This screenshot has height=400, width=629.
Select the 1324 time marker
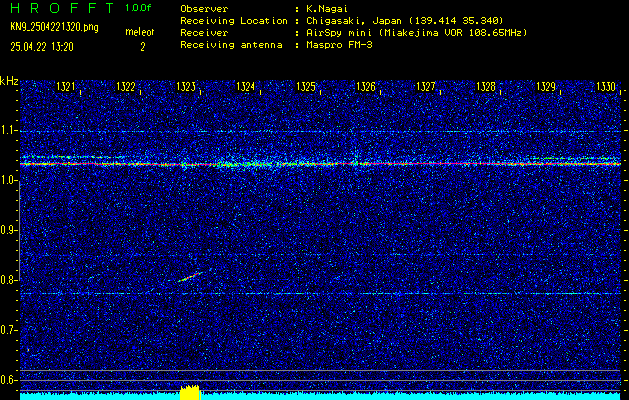pyautogui.click(x=246, y=87)
